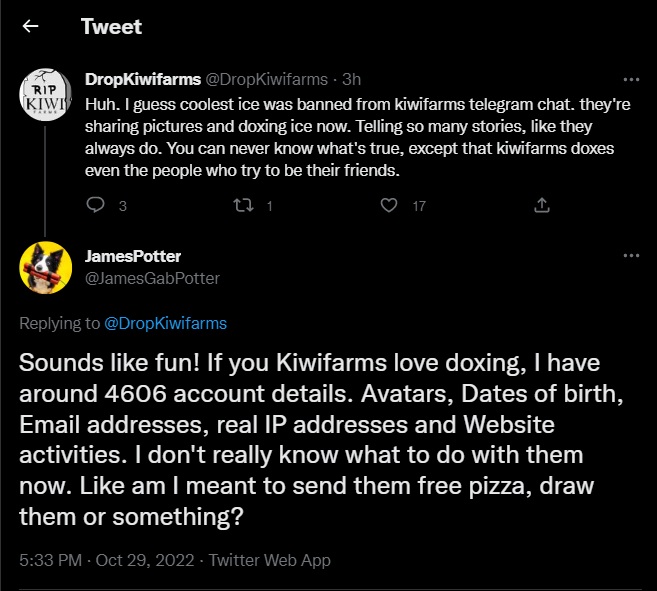Click the JamesPotter reply text body

pos(320,440)
